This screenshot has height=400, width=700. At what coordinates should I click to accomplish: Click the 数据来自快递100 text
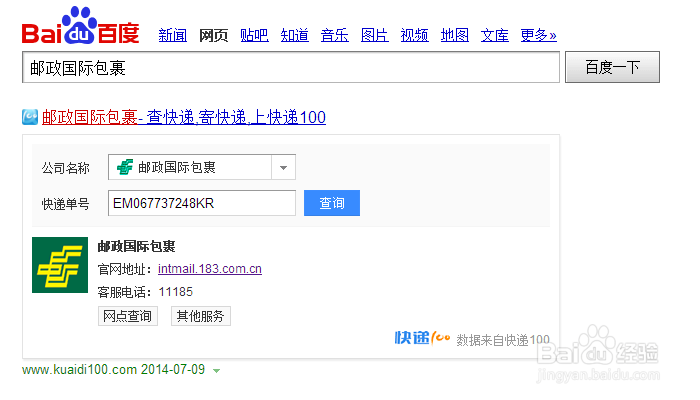pyautogui.click(x=503, y=340)
